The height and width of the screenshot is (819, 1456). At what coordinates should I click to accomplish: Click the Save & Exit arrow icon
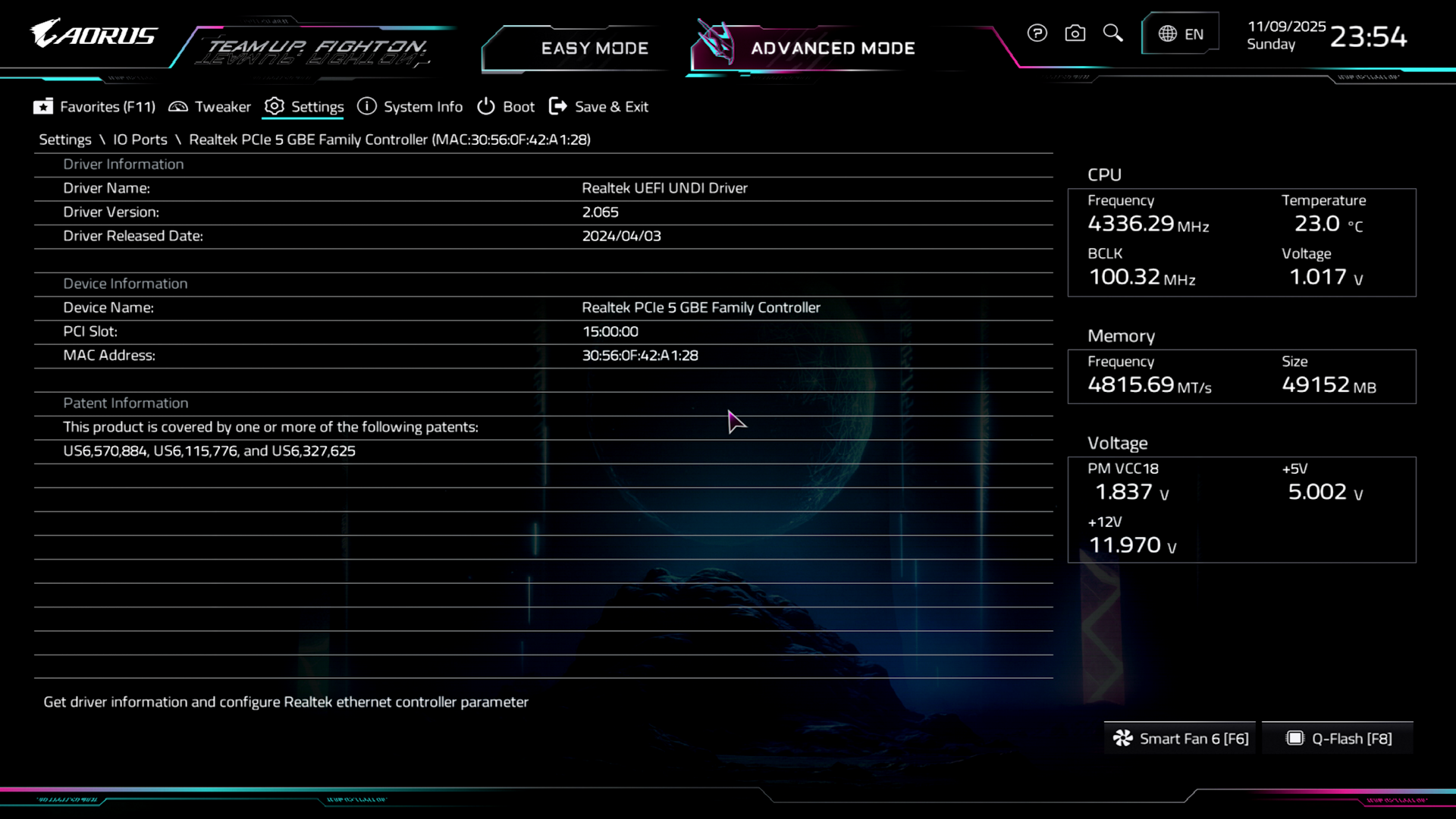(557, 106)
